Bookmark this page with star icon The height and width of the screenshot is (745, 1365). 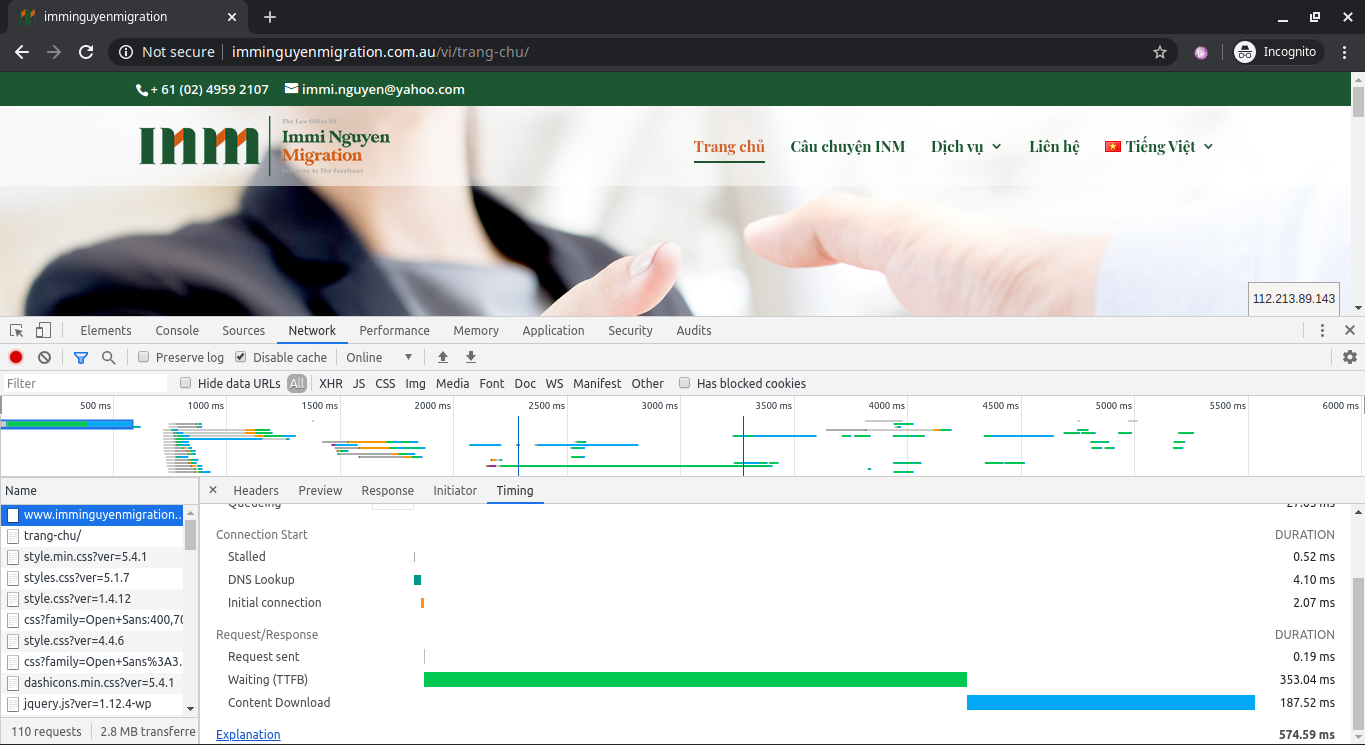pyautogui.click(x=1160, y=52)
